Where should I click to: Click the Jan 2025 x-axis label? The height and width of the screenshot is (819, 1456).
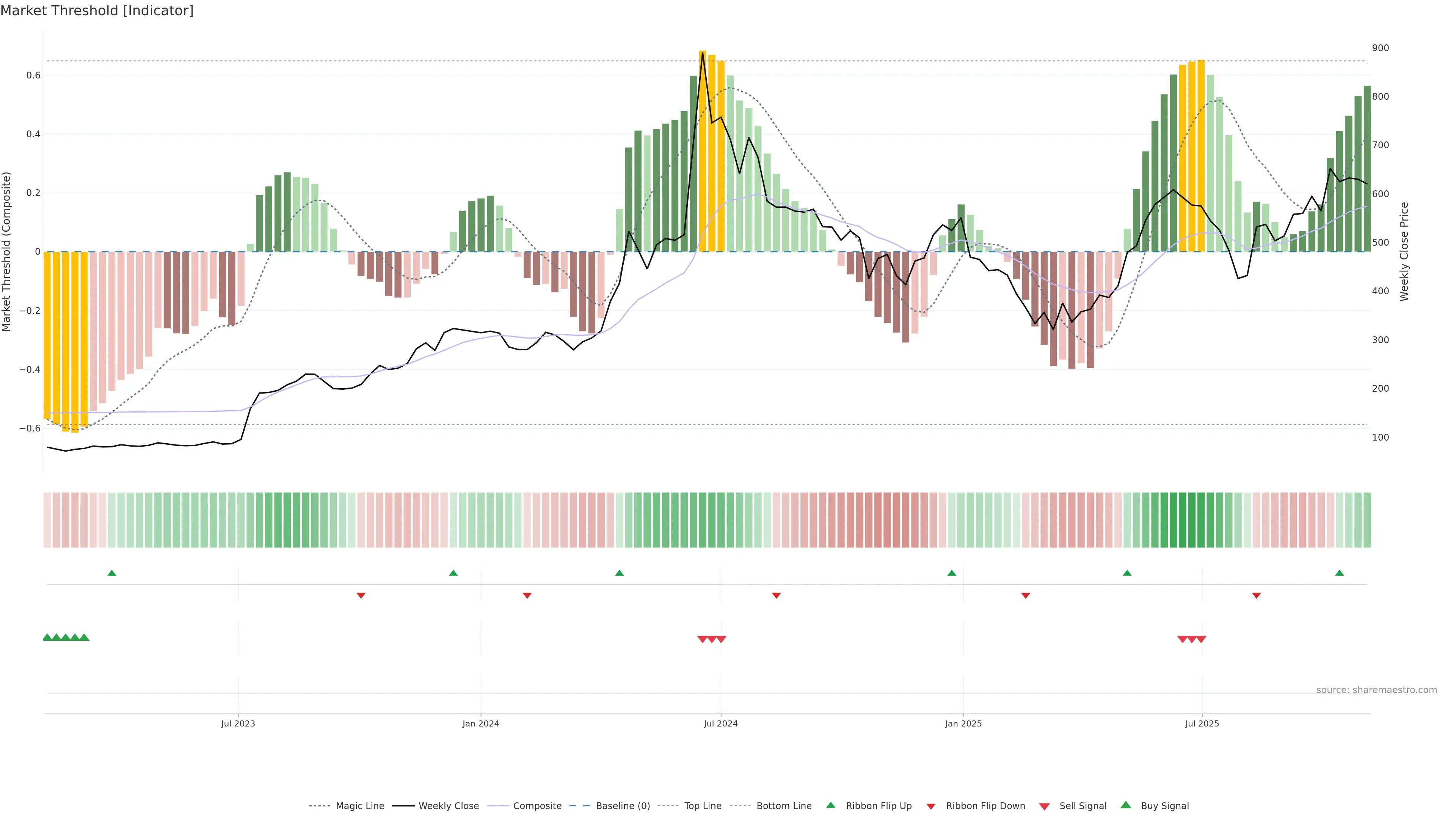point(963,723)
